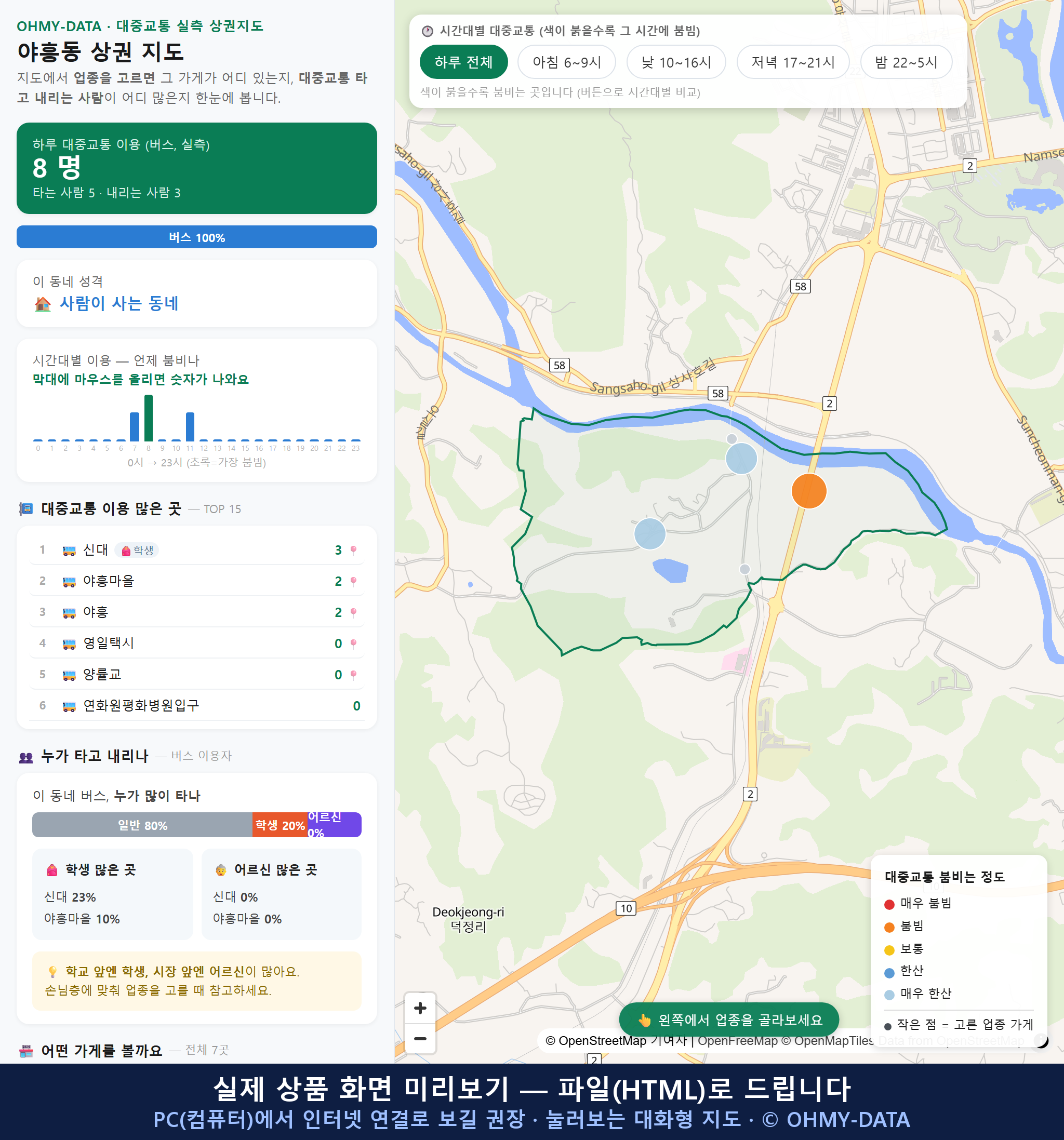The width and height of the screenshot is (1064, 1140).
Task: Click the clock icon beside 시간대별 대중교통
Action: coord(428,31)
